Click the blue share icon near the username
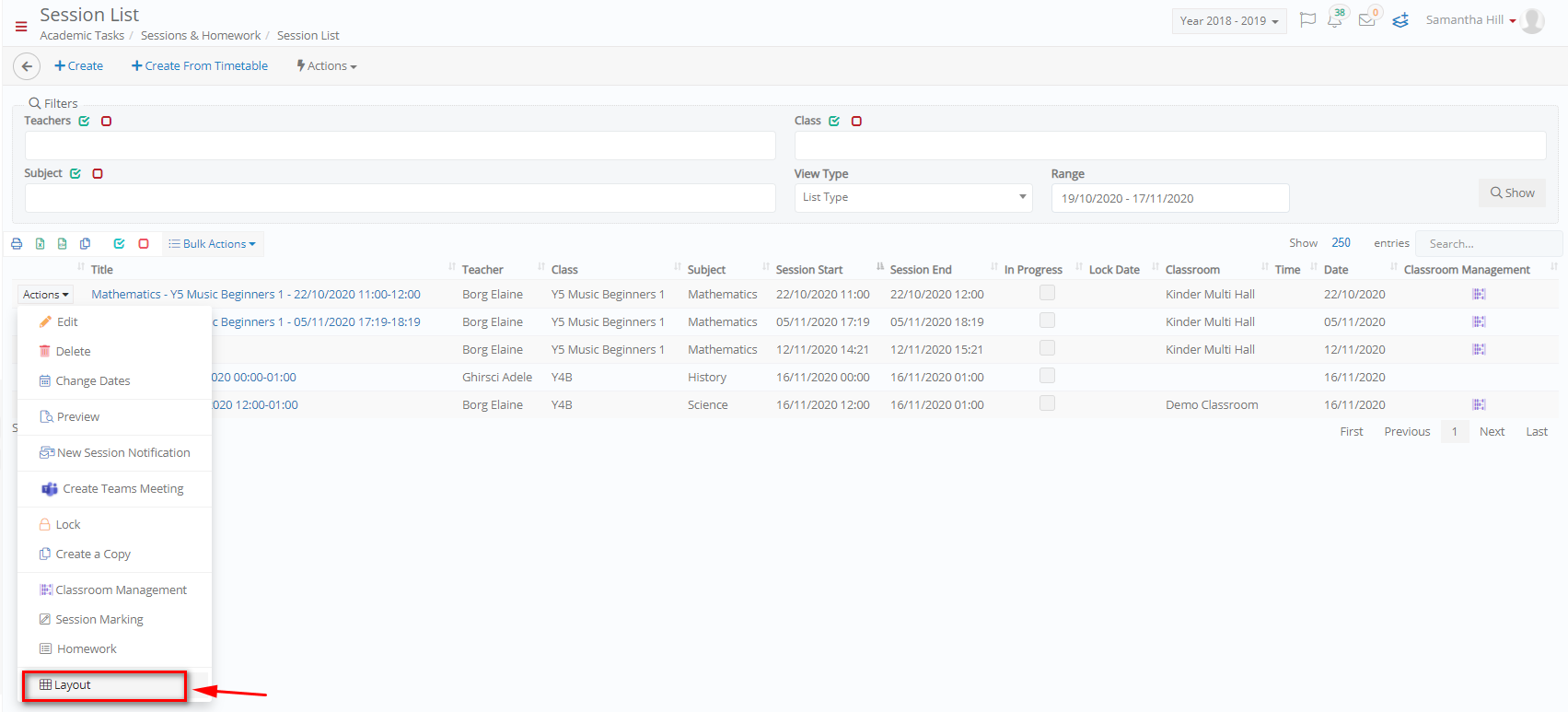Image resolution: width=1568 pixels, height=712 pixels. [1400, 20]
